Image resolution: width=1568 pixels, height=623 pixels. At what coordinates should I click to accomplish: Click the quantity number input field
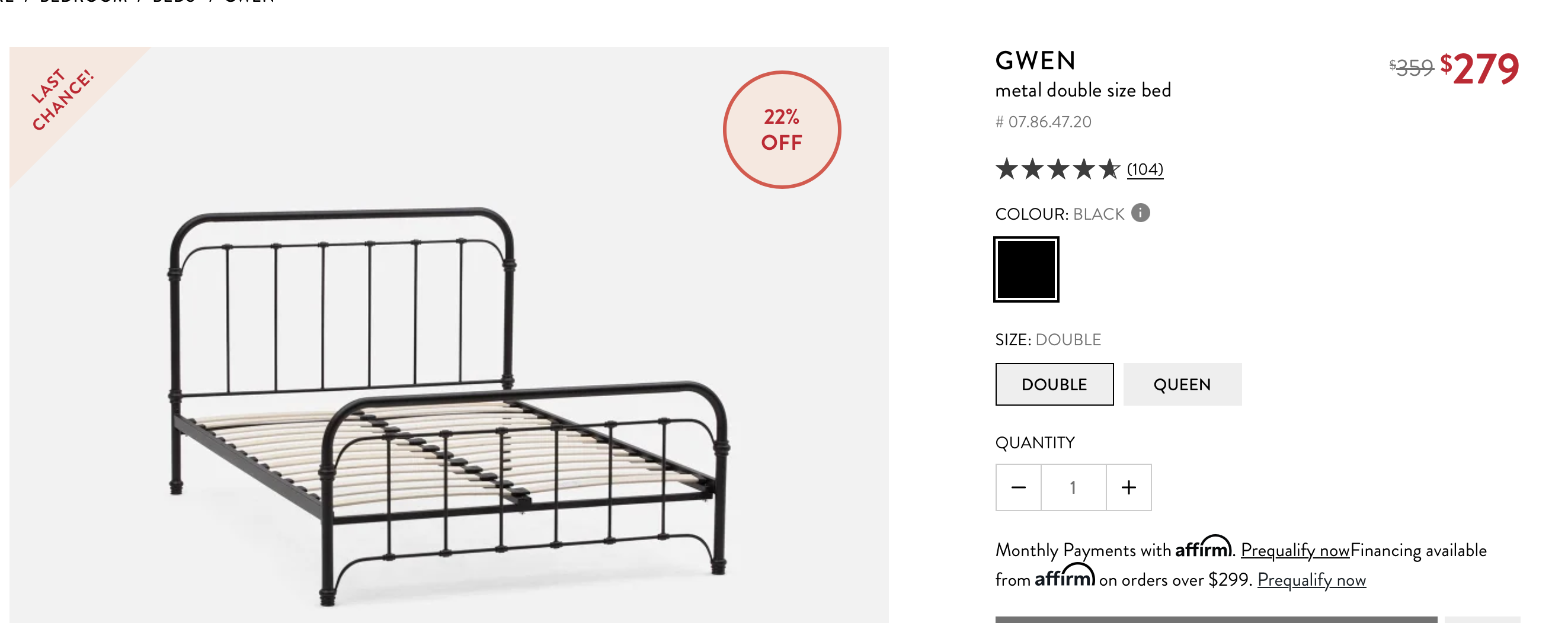pos(1073,487)
